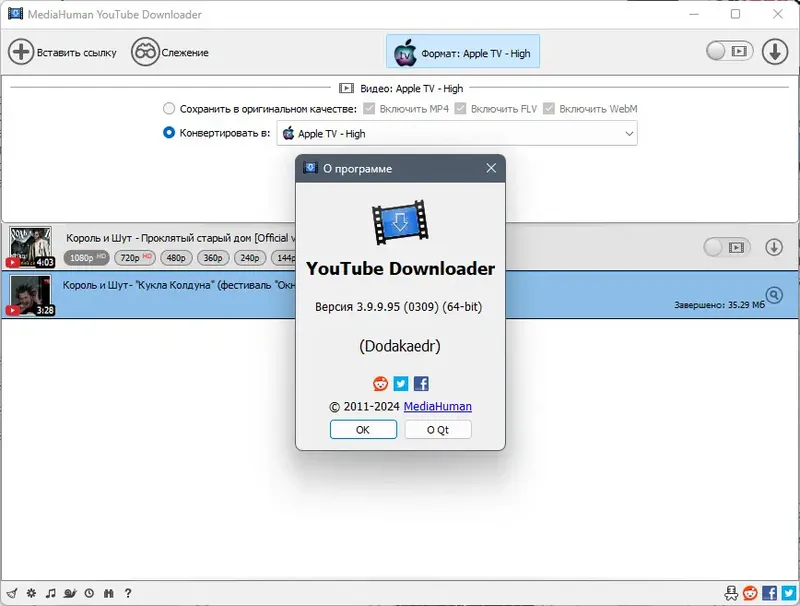Click OK in the About dialog
The image size is (800, 606).
[x=363, y=430]
